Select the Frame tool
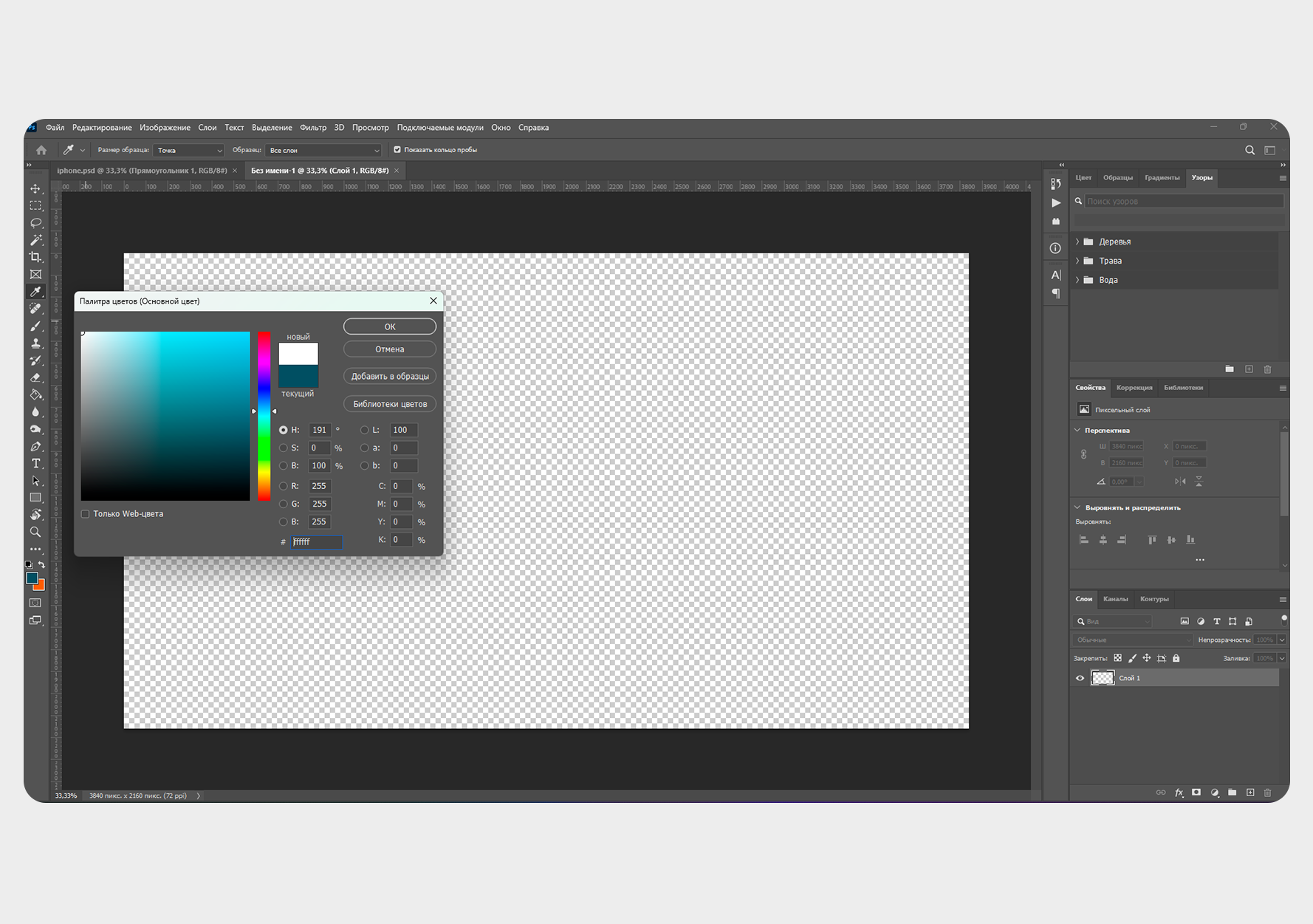Screen dimensions: 1313x924 (x=35, y=274)
